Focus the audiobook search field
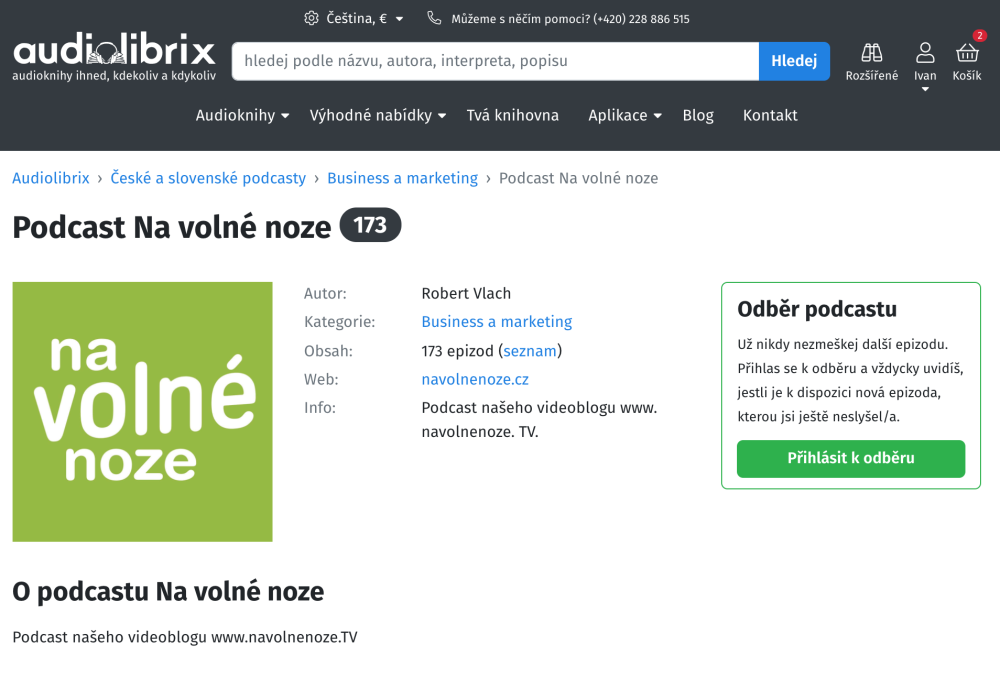Viewport: 1000px width, 678px height. (496, 61)
